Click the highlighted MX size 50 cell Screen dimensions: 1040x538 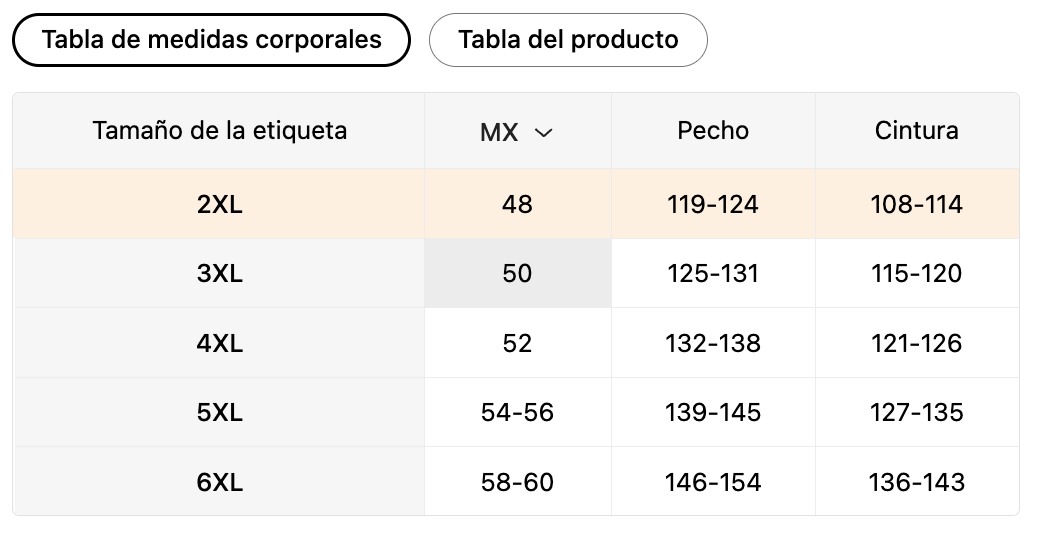pos(517,273)
